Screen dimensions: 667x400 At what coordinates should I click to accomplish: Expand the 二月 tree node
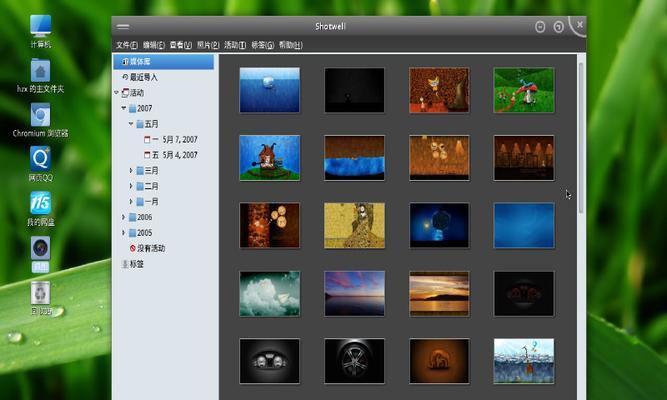pyautogui.click(x=131, y=186)
